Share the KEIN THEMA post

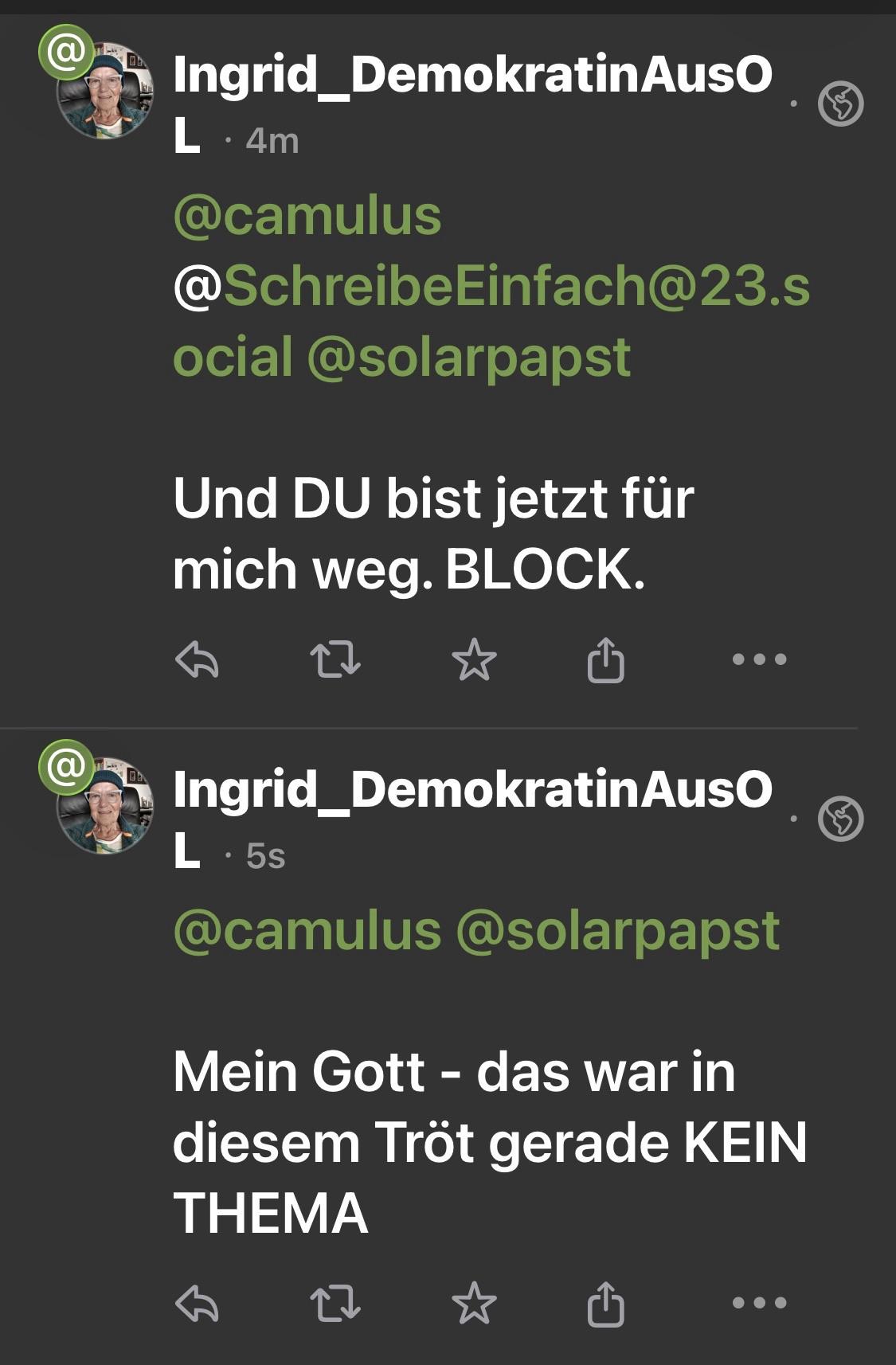tap(605, 1304)
